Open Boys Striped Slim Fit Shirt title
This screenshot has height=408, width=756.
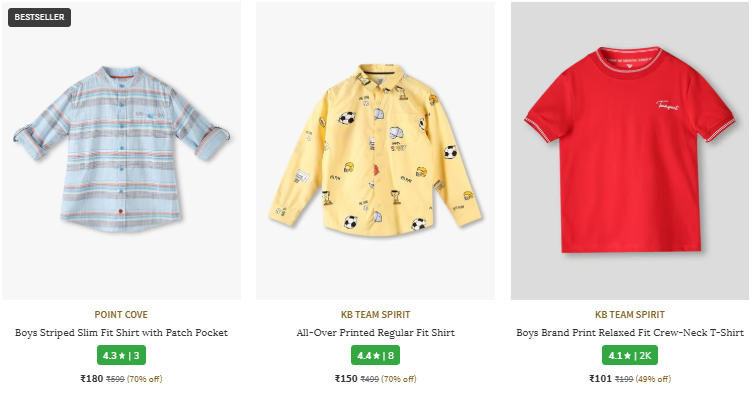coord(121,333)
